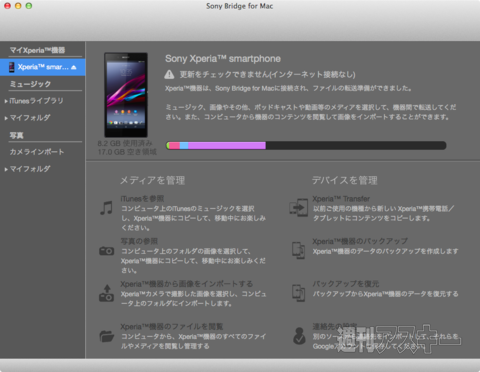Expand マイフォルダ under 写真
The width and height of the screenshot is (480, 372).
point(6,169)
